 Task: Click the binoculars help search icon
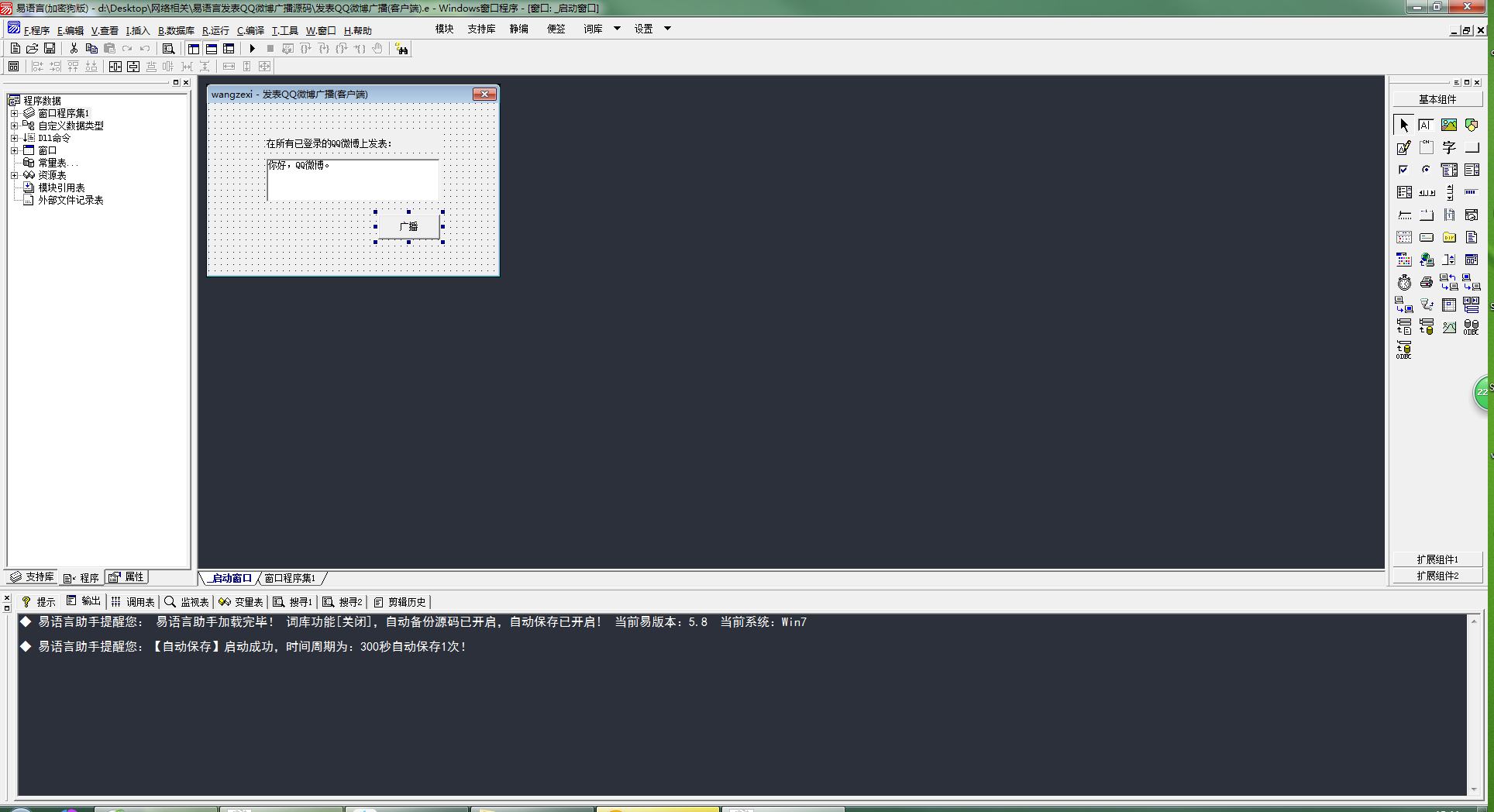(401, 49)
